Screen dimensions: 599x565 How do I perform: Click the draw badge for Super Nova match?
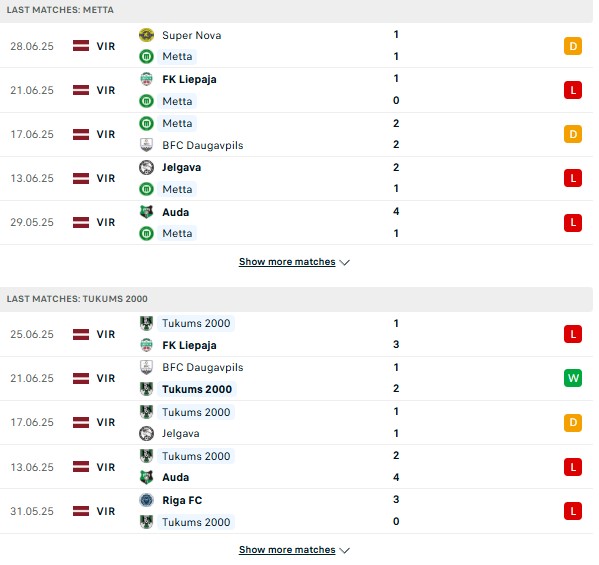point(573,46)
